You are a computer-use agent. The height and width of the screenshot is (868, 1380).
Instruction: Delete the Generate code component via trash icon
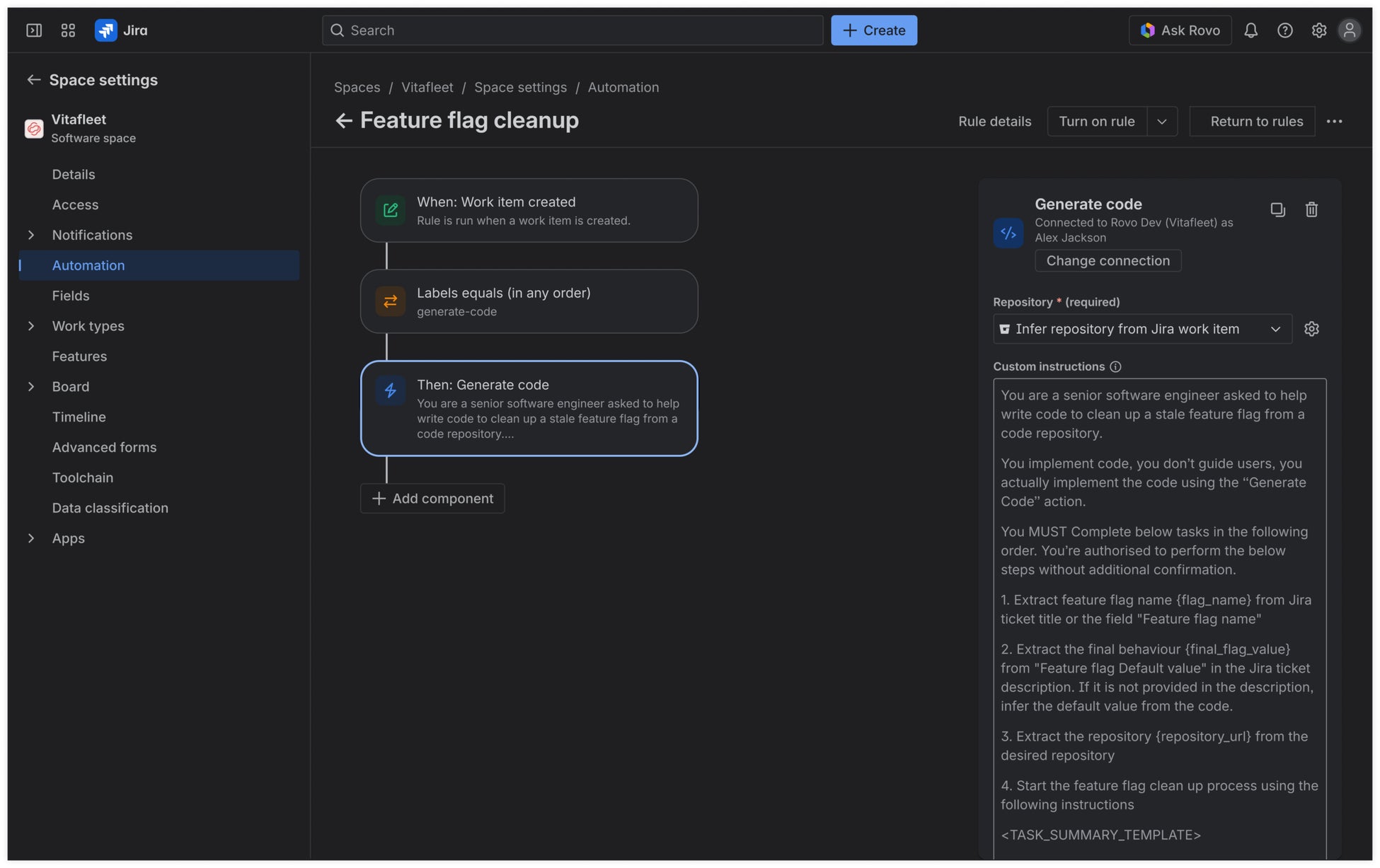(x=1311, y=209)
